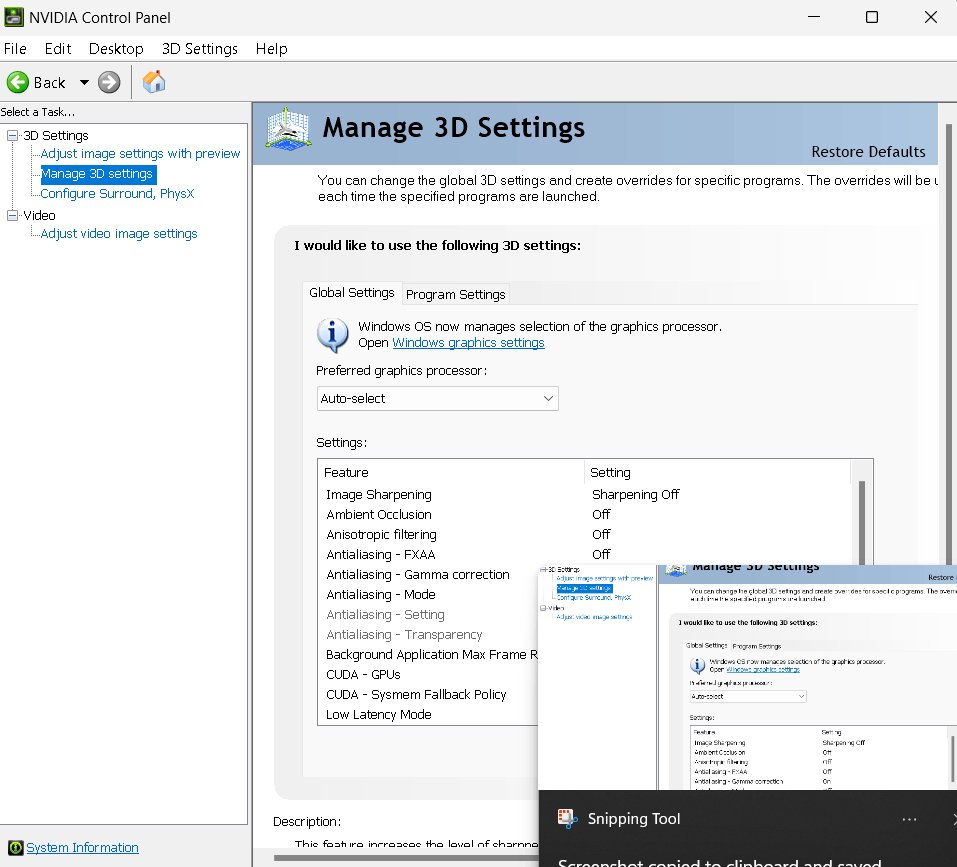Screen dimensions: 957x867
Task: Go to the Home page icon
Action: [154, 82]
